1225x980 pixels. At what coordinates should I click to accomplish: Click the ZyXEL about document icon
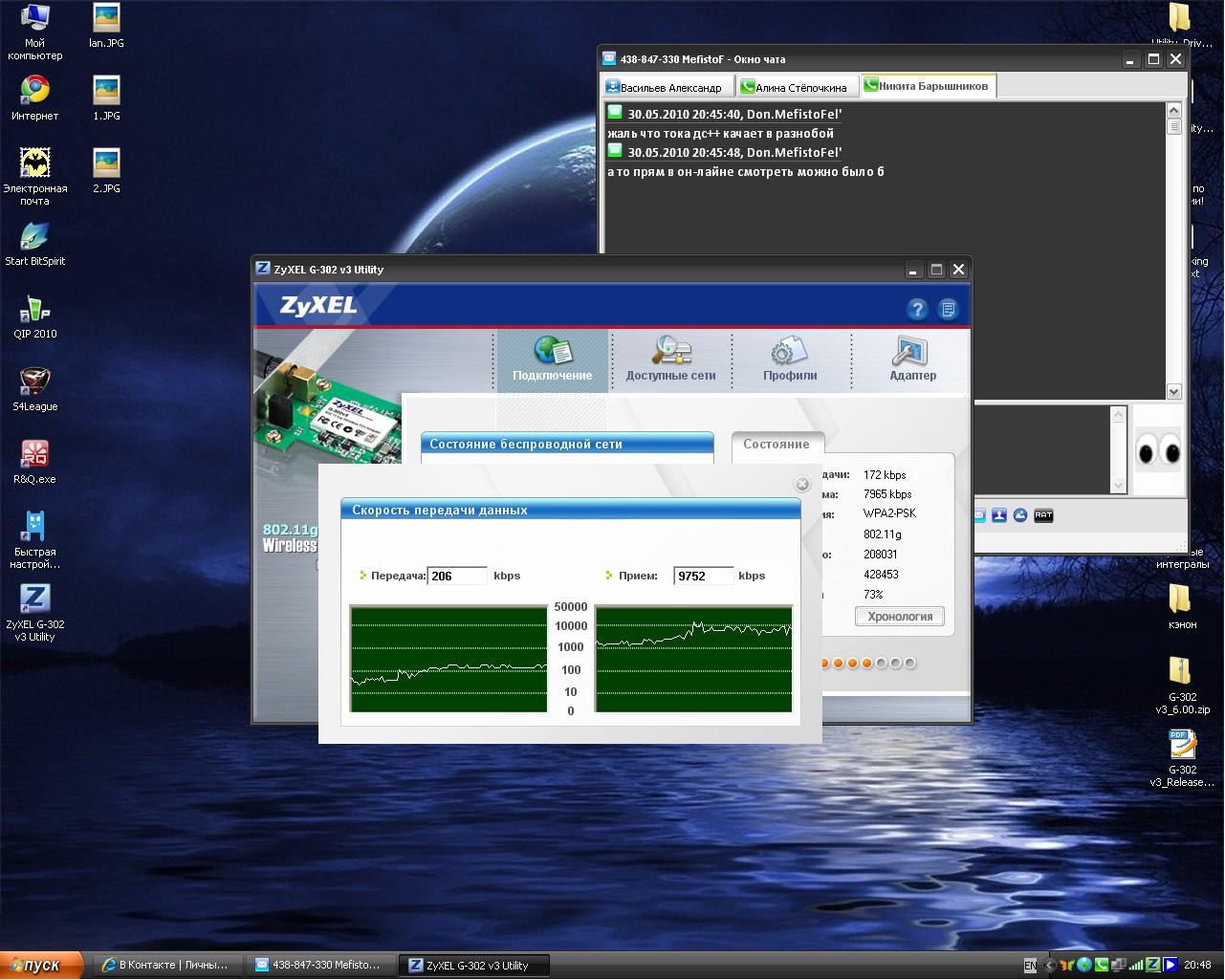[x=948, y=309]
